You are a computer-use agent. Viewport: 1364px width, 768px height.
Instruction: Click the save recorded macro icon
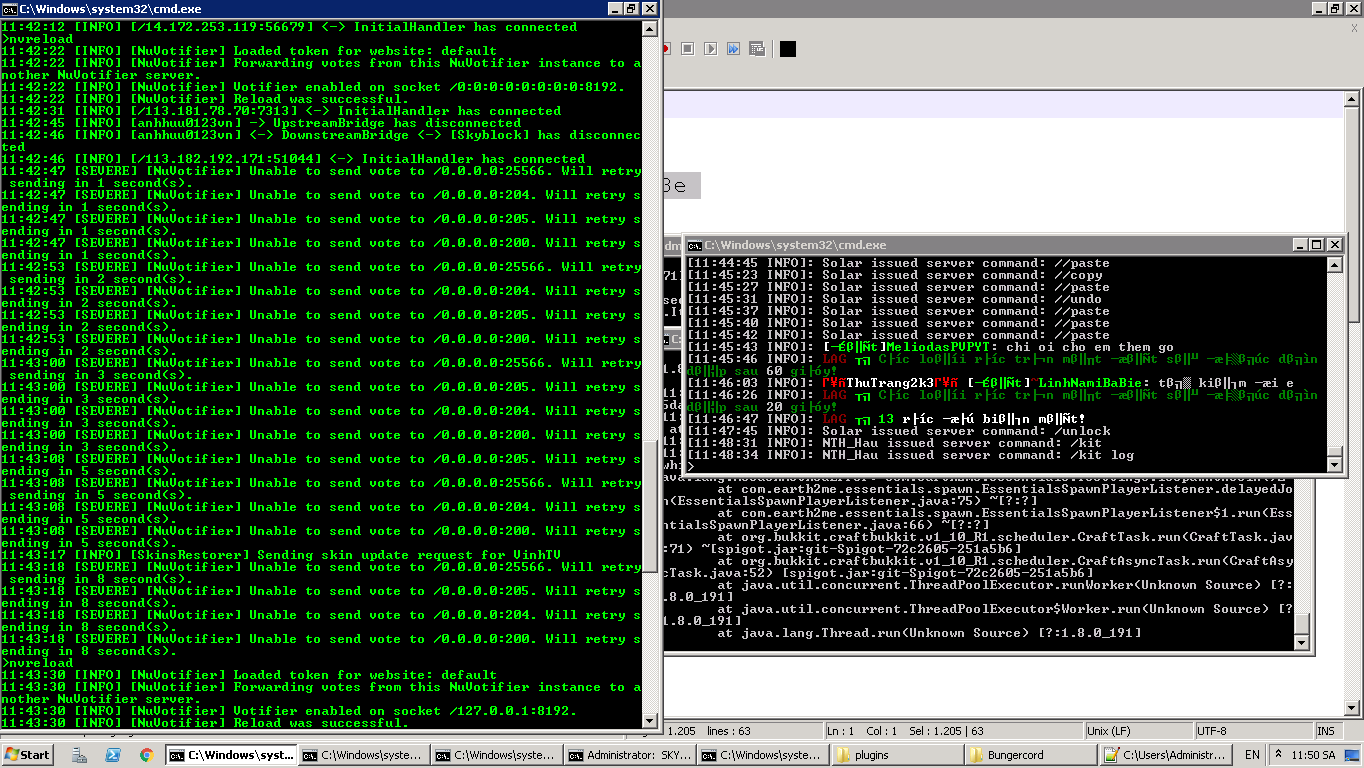[757, 49]
